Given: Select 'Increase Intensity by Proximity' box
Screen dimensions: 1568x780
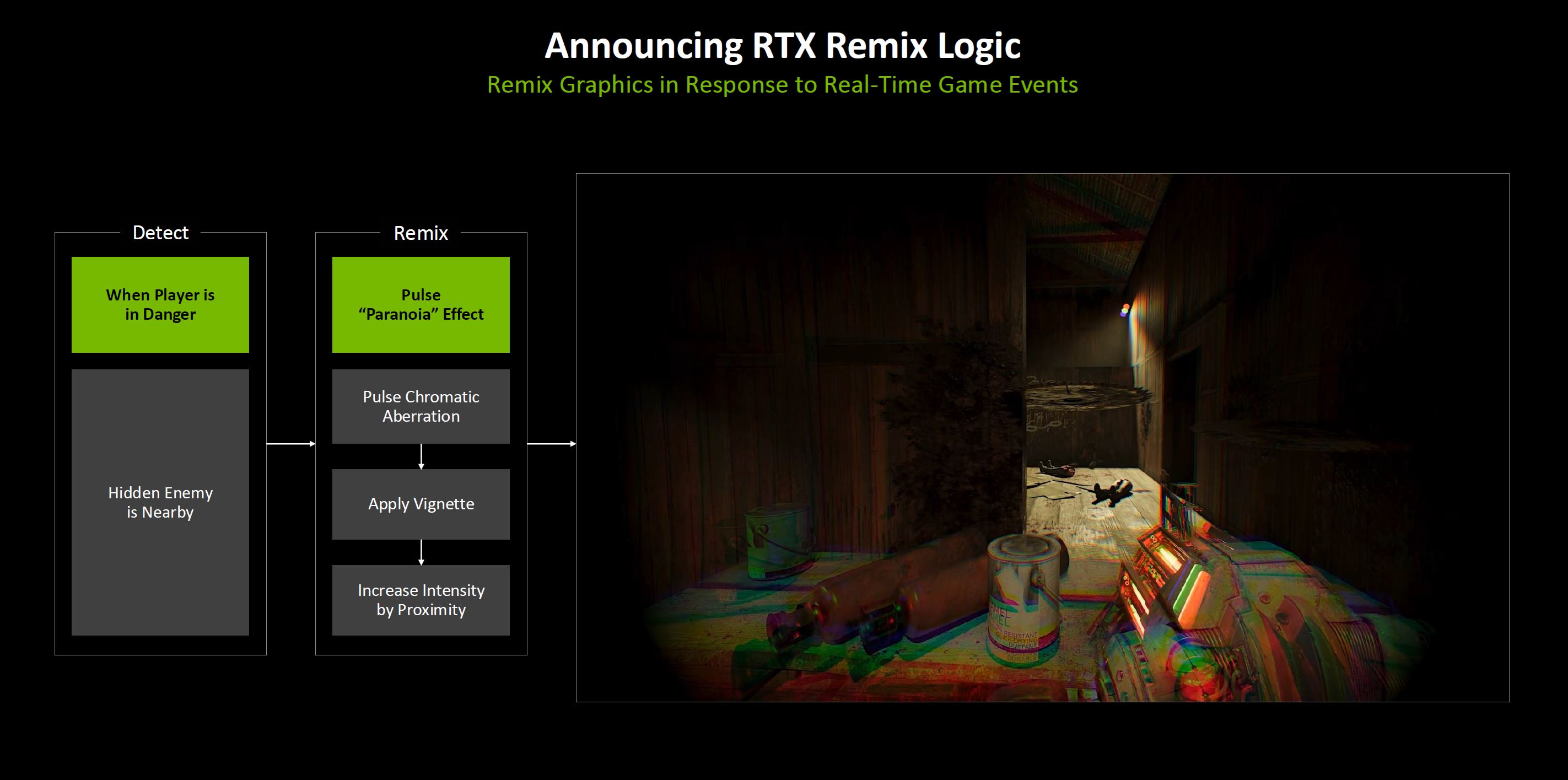Looking at the screenshot, I should coord(421,600).
